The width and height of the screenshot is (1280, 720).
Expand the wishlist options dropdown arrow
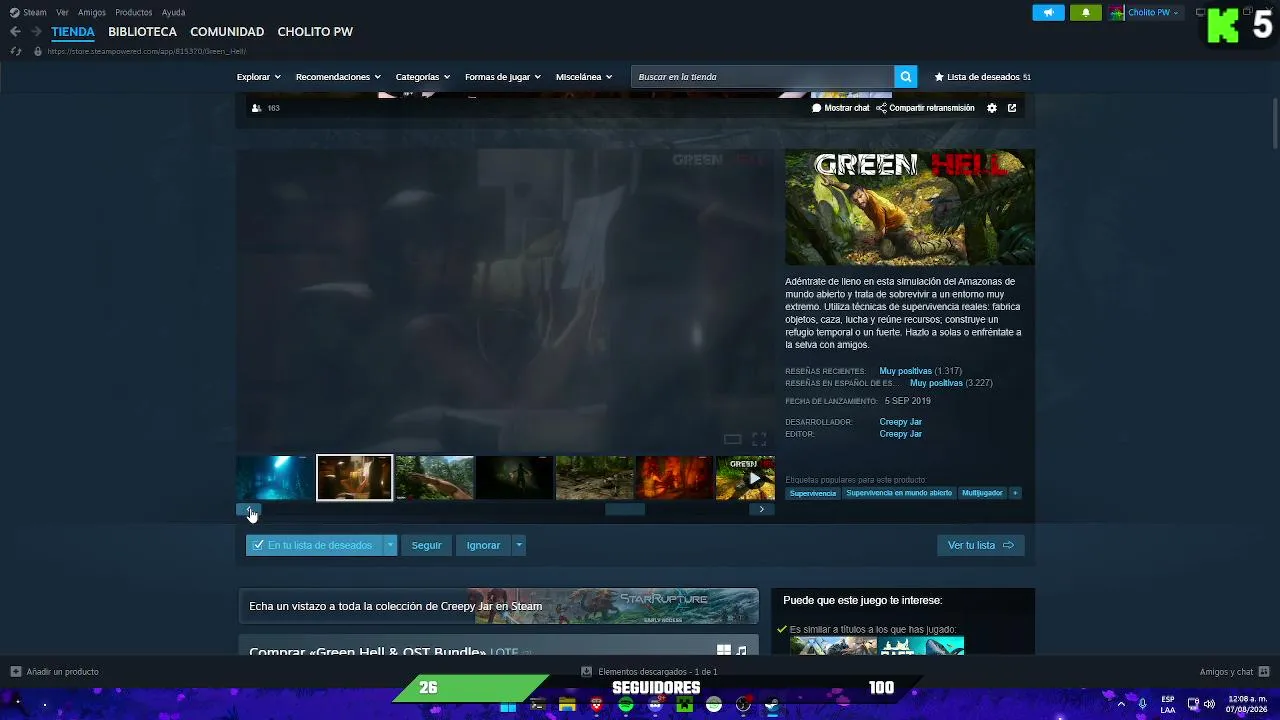pyautogui.click(x=391, y=545)
